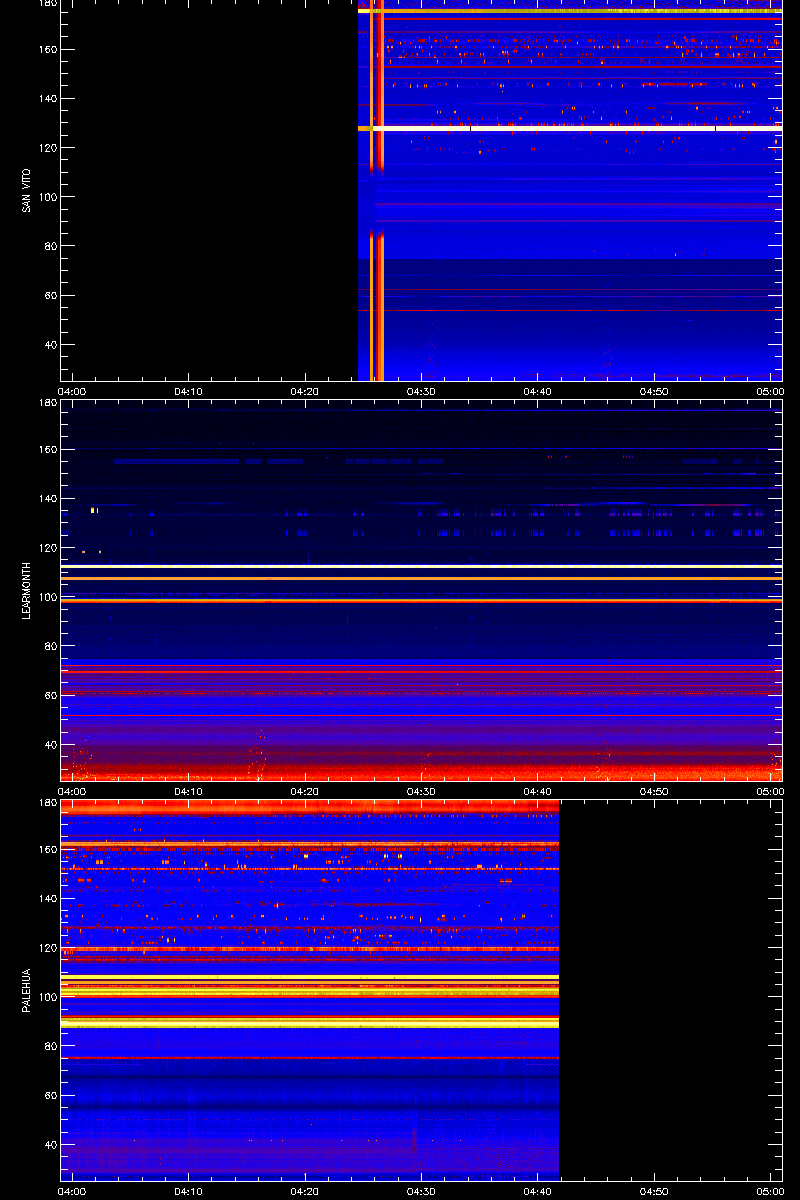Viewport: 800px width, 1200px height.
Task: Click the 40 frequency tick on San Vito axis
Action: tap(52, 345)
